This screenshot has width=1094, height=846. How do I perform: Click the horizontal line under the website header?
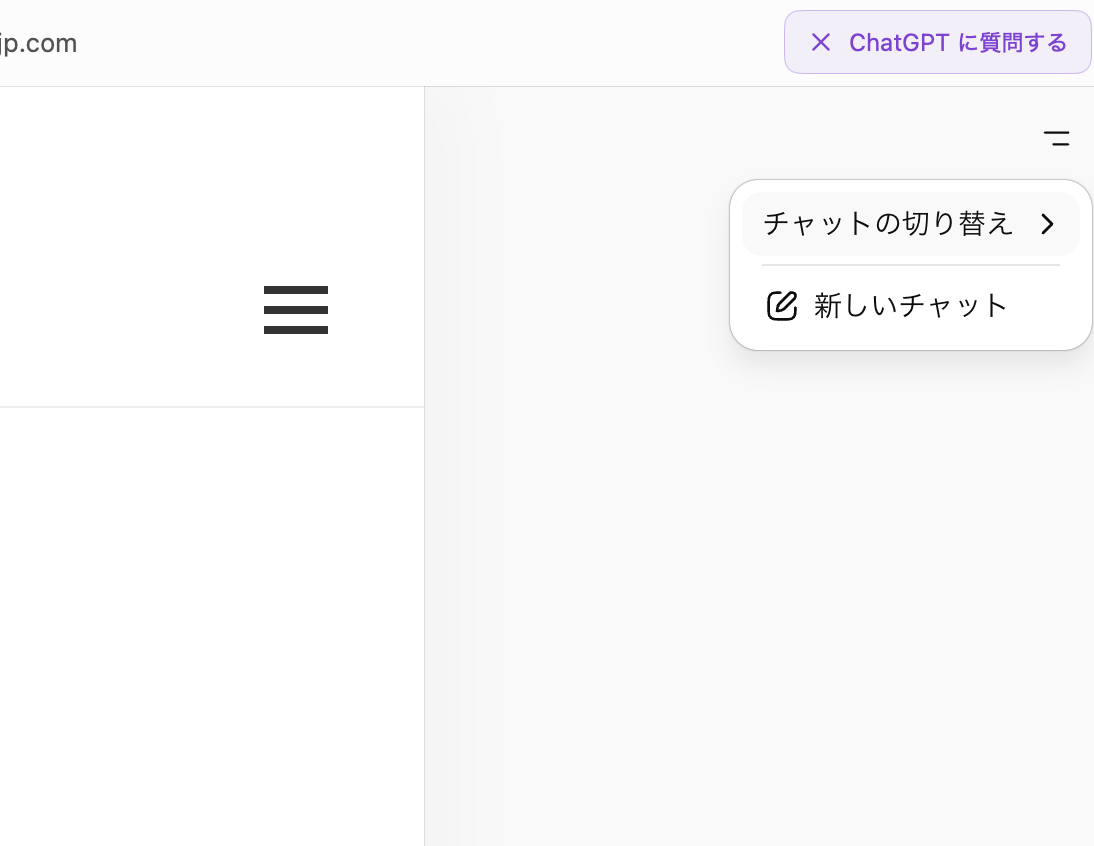210,407
